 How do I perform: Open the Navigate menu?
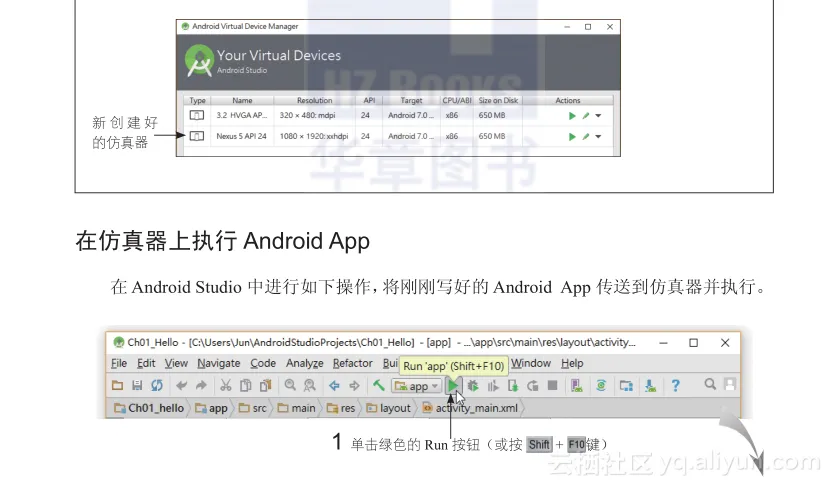[x=218, y=363]
